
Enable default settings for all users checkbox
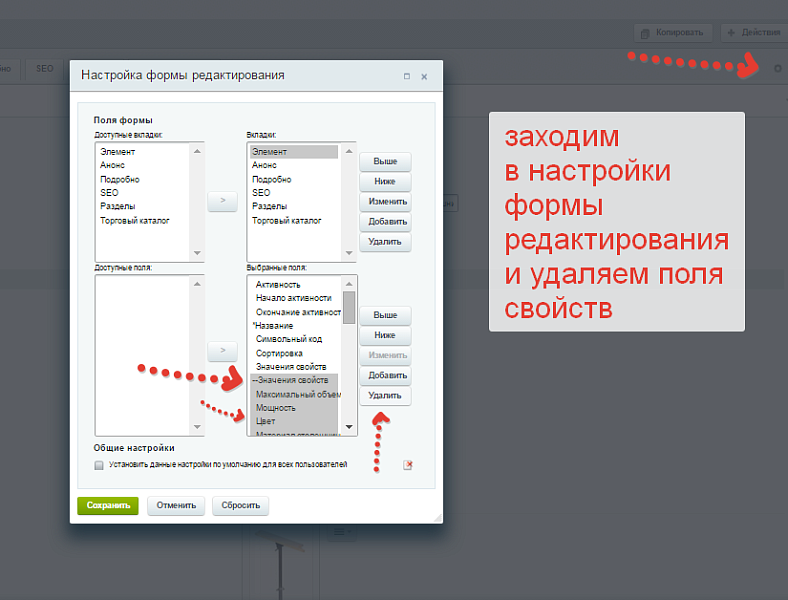(x=99, y=465)
